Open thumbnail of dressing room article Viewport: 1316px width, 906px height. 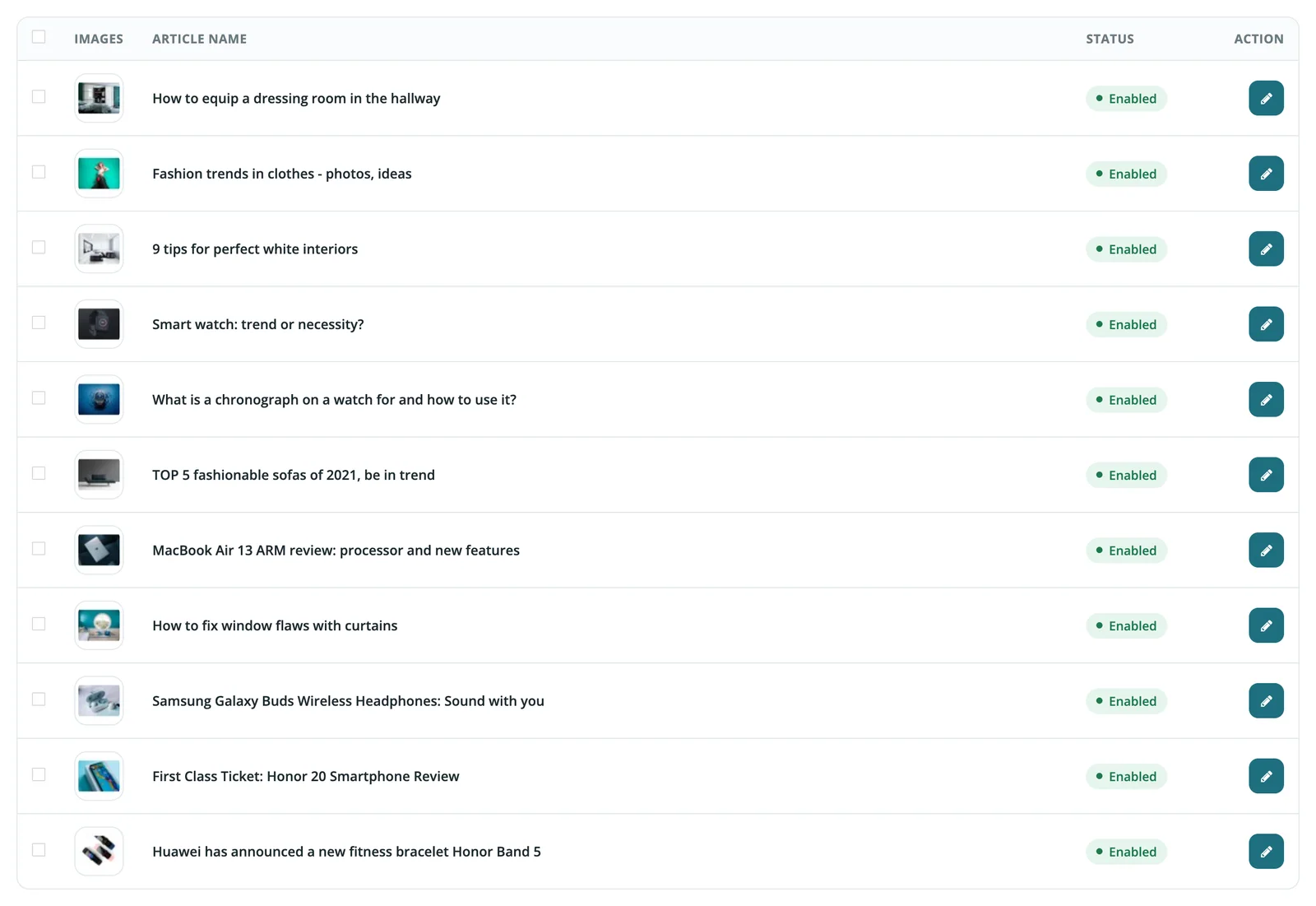(x=99, y=98)
